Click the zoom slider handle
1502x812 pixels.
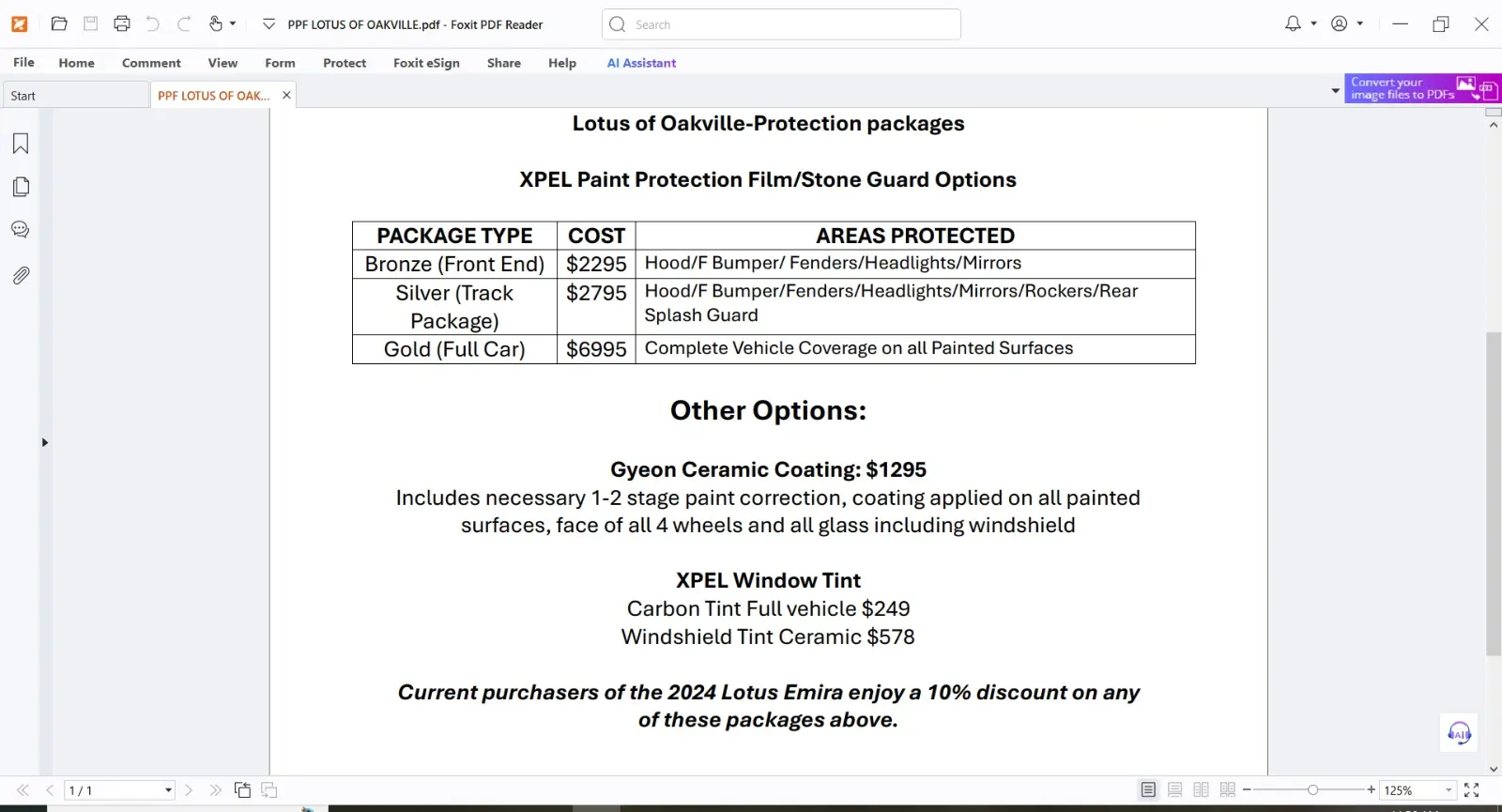(x=1312, y=790)
